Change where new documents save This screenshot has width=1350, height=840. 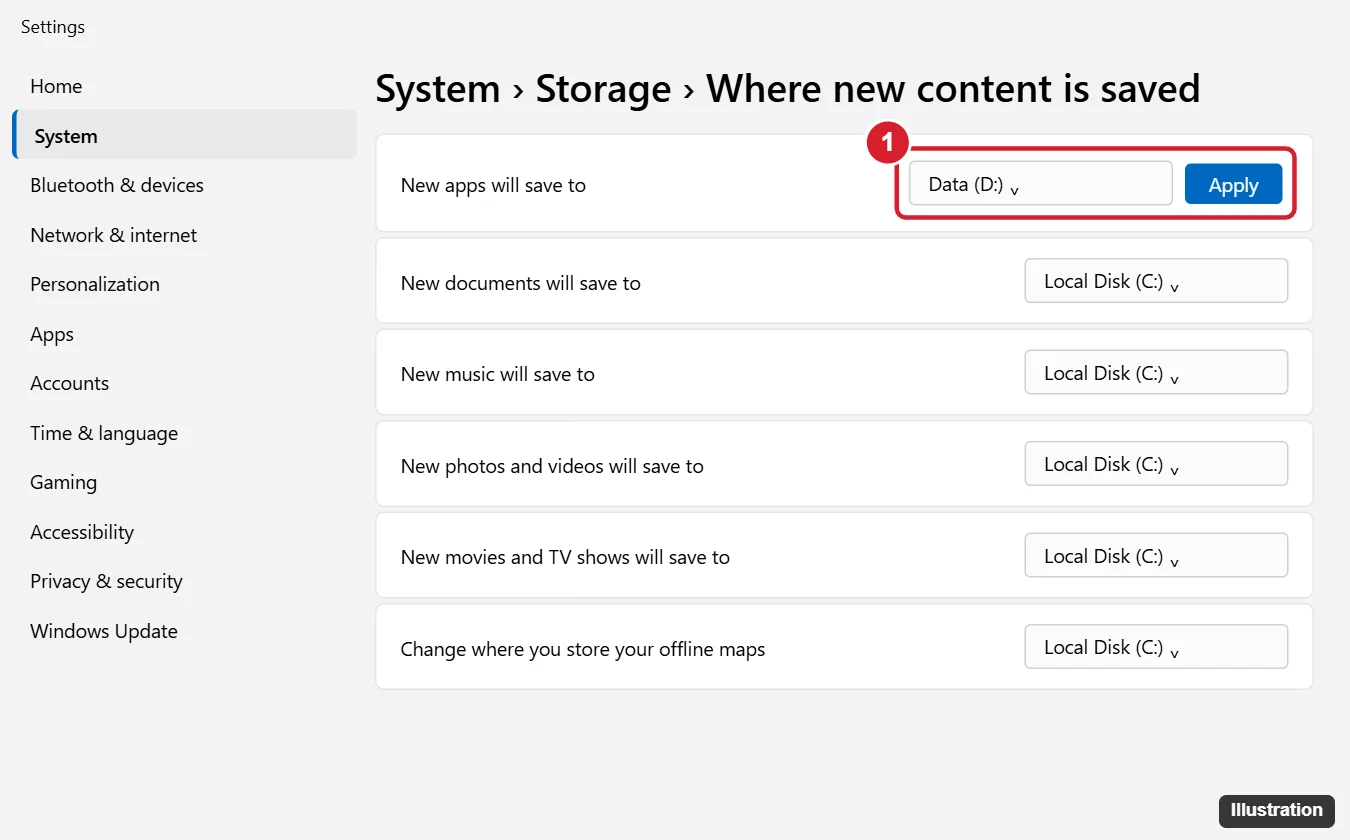coord(1156,281)
